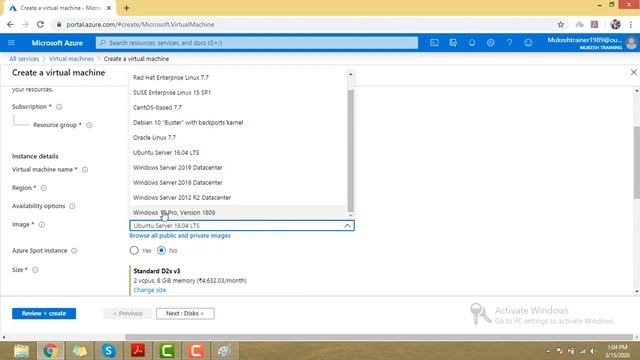Viewport: 640px width, 360px height.
Task: Click the info icon next to Region
Action: (x=44, y=188)
